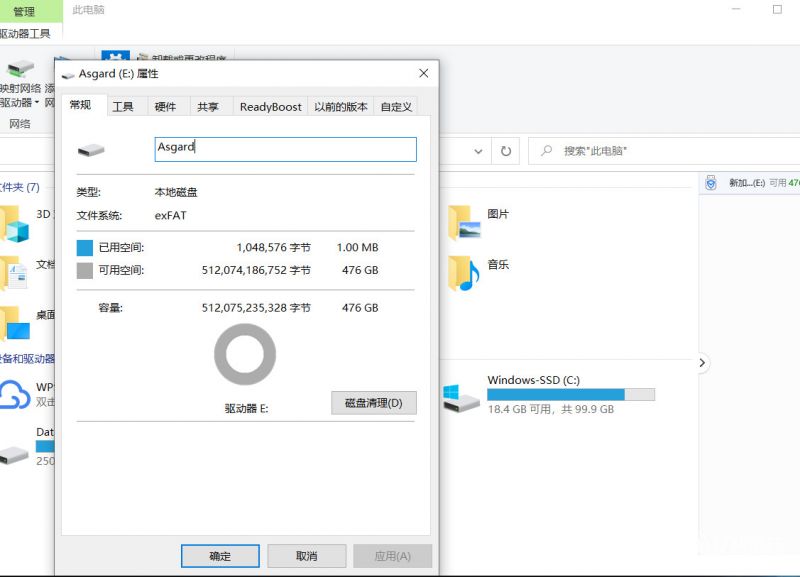The image size is (800, 577).
Task: Open the 桌面 folder icon
Action: click(x=15, y=323)
